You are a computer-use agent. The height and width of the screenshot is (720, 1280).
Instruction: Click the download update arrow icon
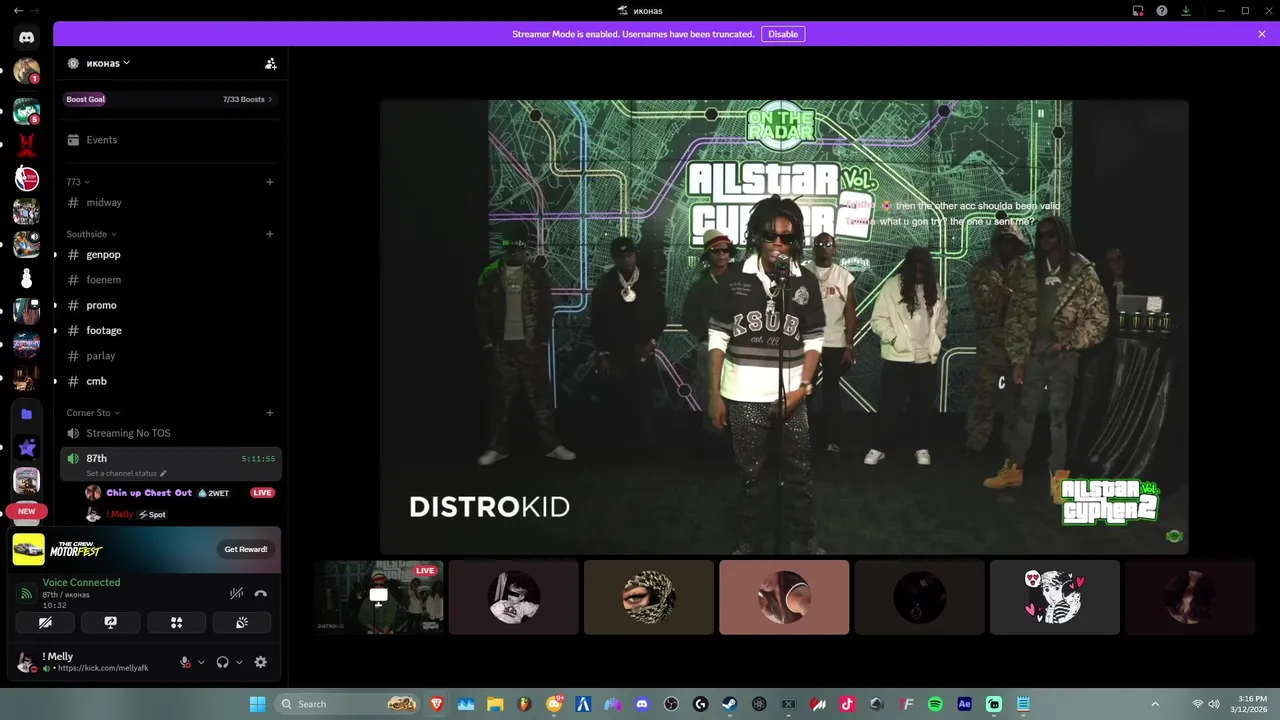[x=1186, y=11]
